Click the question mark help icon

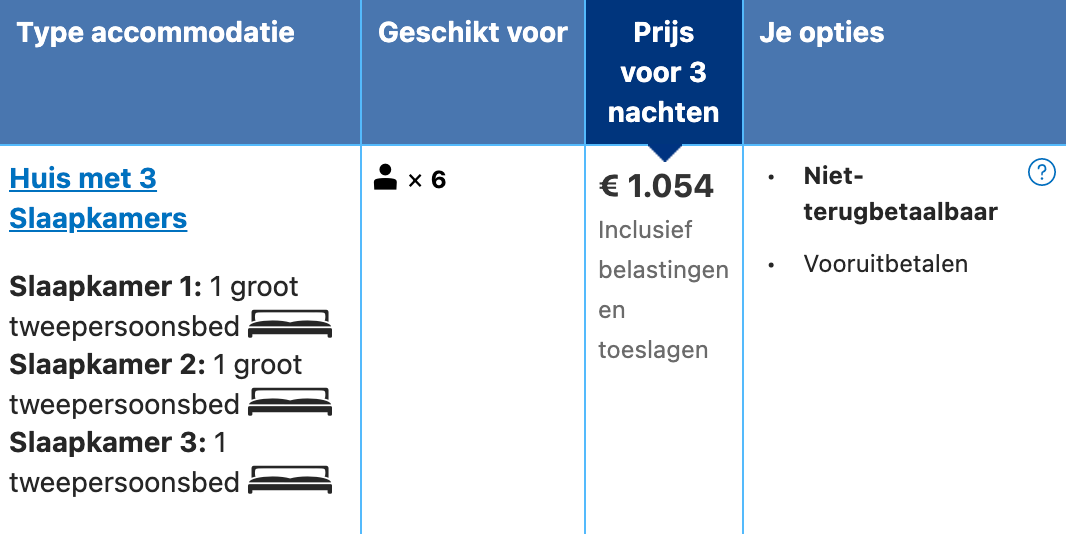point(1042,173)
